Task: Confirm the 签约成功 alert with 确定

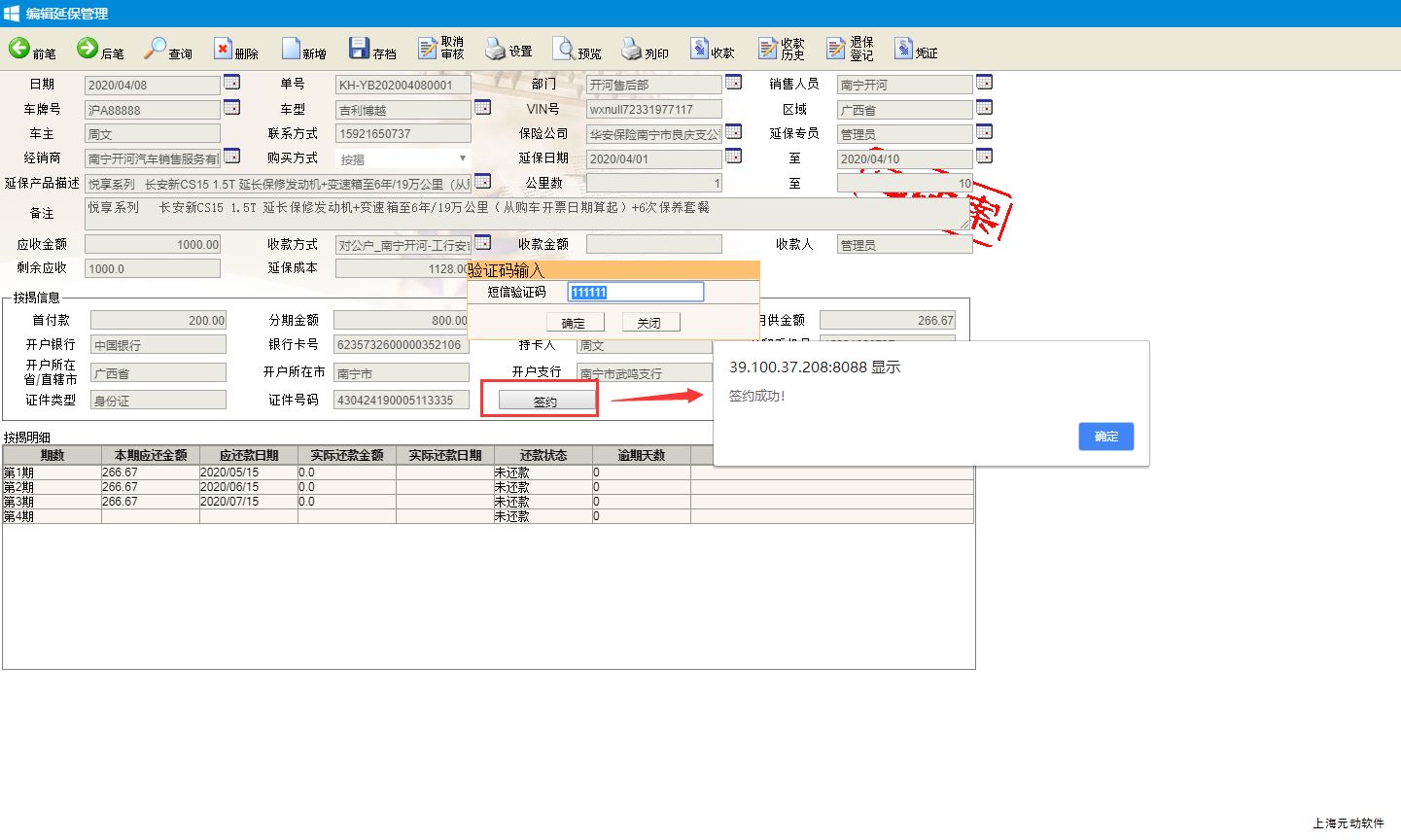Action: (x=1105, y=437)
